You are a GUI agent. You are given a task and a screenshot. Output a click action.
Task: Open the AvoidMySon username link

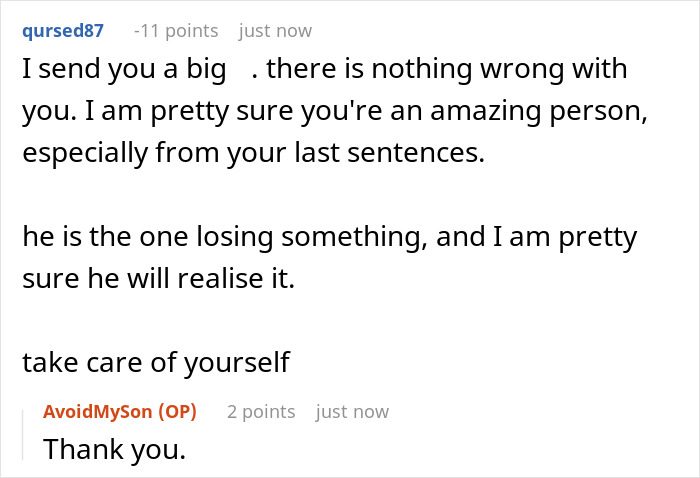(x=98, y=411)
